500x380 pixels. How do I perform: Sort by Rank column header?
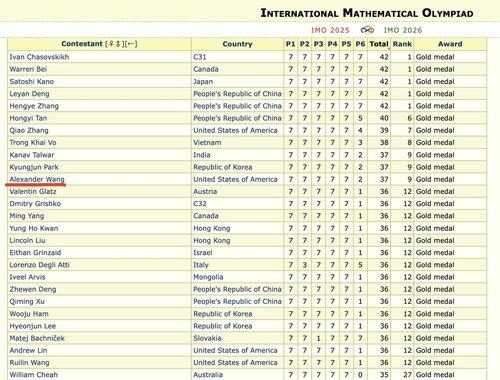(402, 44)
